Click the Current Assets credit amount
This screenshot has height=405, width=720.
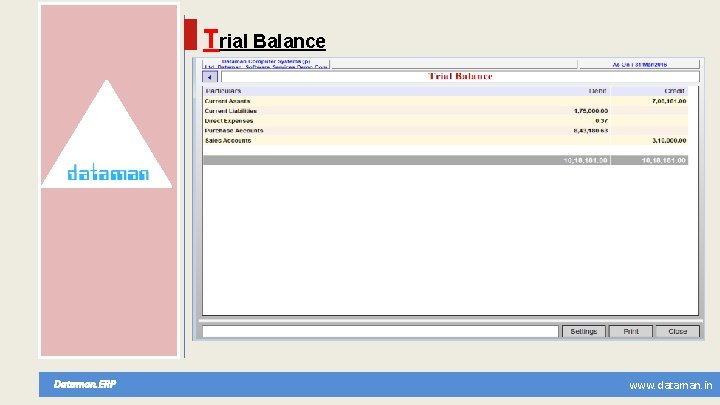tap(669, 101)
